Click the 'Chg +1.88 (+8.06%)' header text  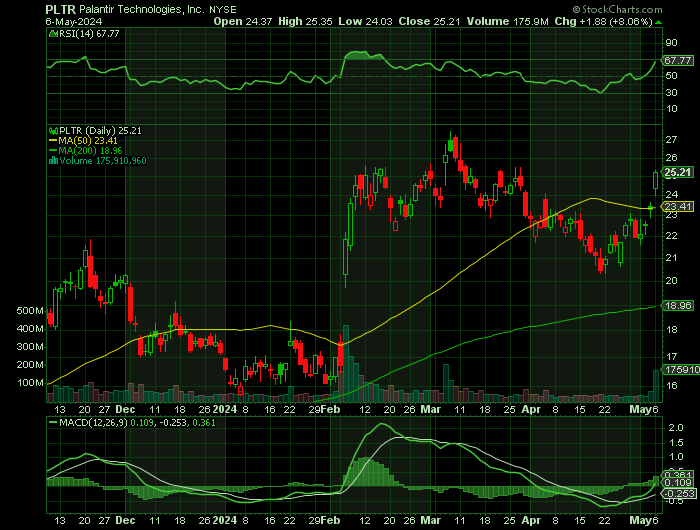pyautogui.click(x=604, y=21)
